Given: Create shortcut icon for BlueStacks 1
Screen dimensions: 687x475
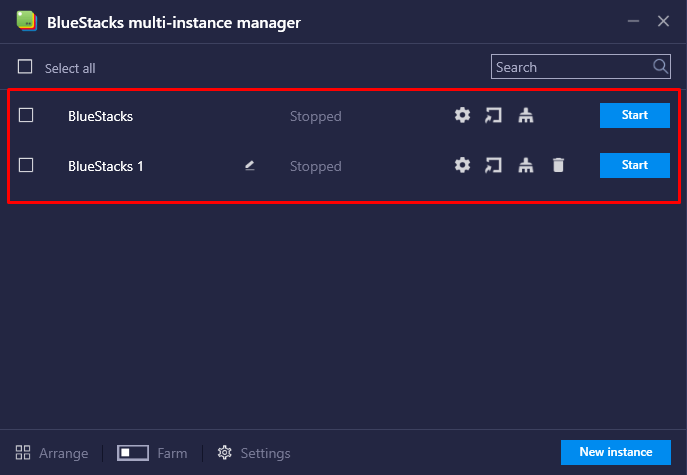Looking at the screenshot, I should pos(493,165).
